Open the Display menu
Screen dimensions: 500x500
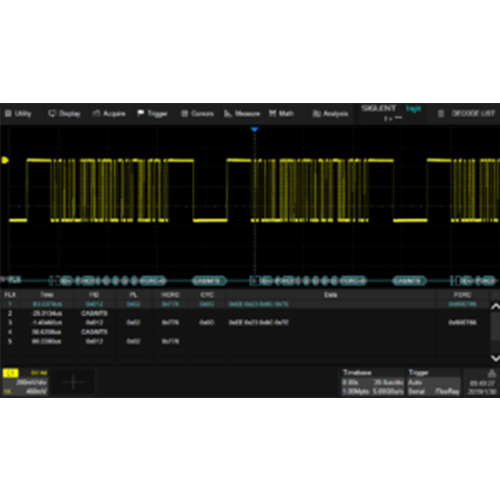[x=64, y=114]
